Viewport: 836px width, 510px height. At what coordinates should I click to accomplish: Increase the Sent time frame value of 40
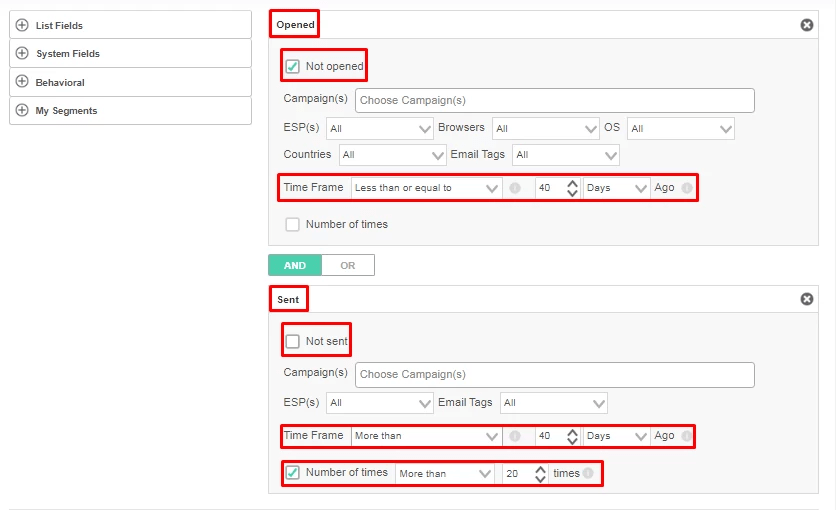572,431
